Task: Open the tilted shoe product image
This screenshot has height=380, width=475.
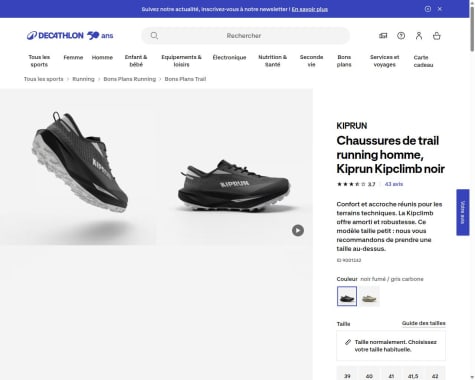Action: [78, 167]
